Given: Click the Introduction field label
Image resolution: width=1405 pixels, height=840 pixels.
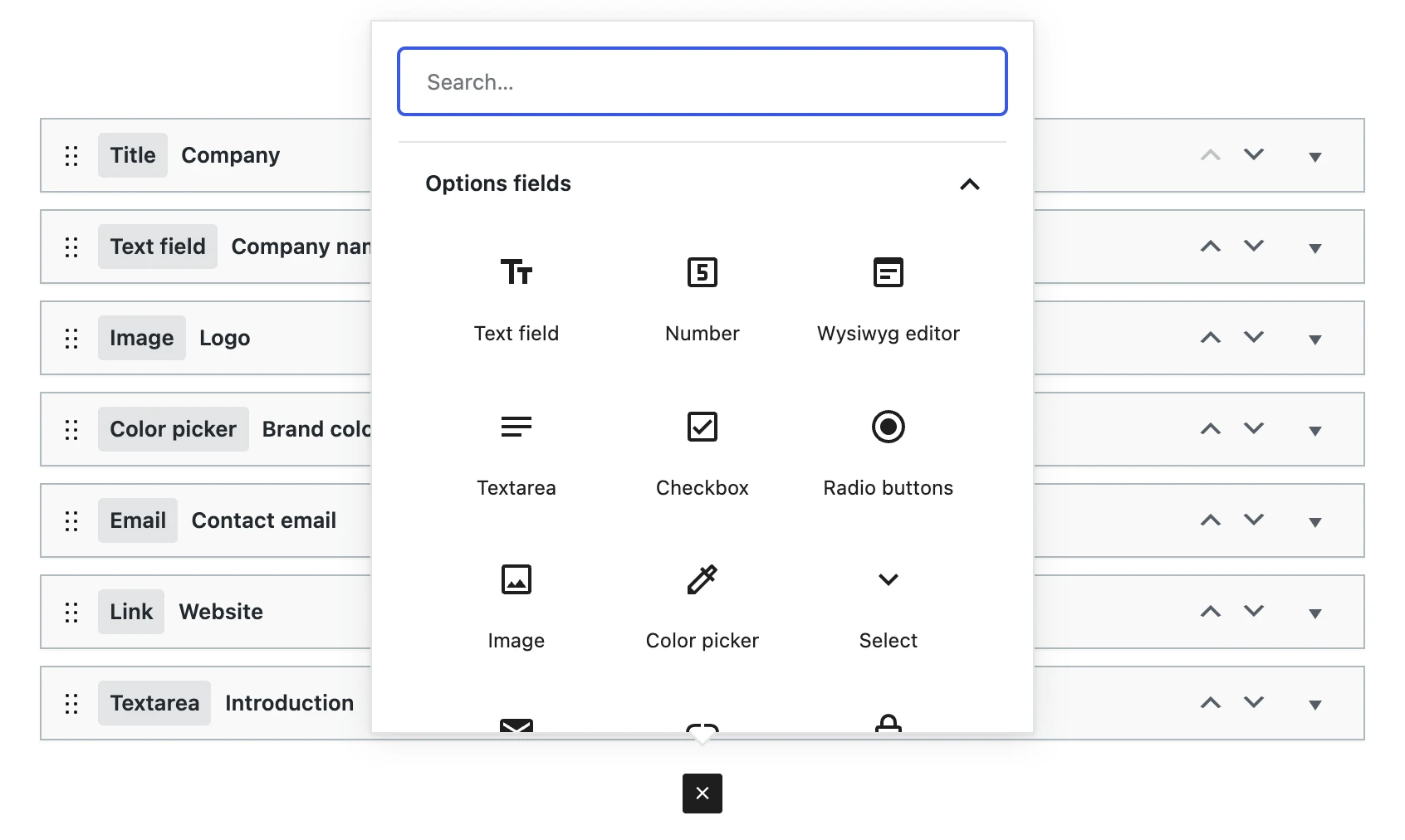Looking at the screenshot, I should (x=290, y=703).
